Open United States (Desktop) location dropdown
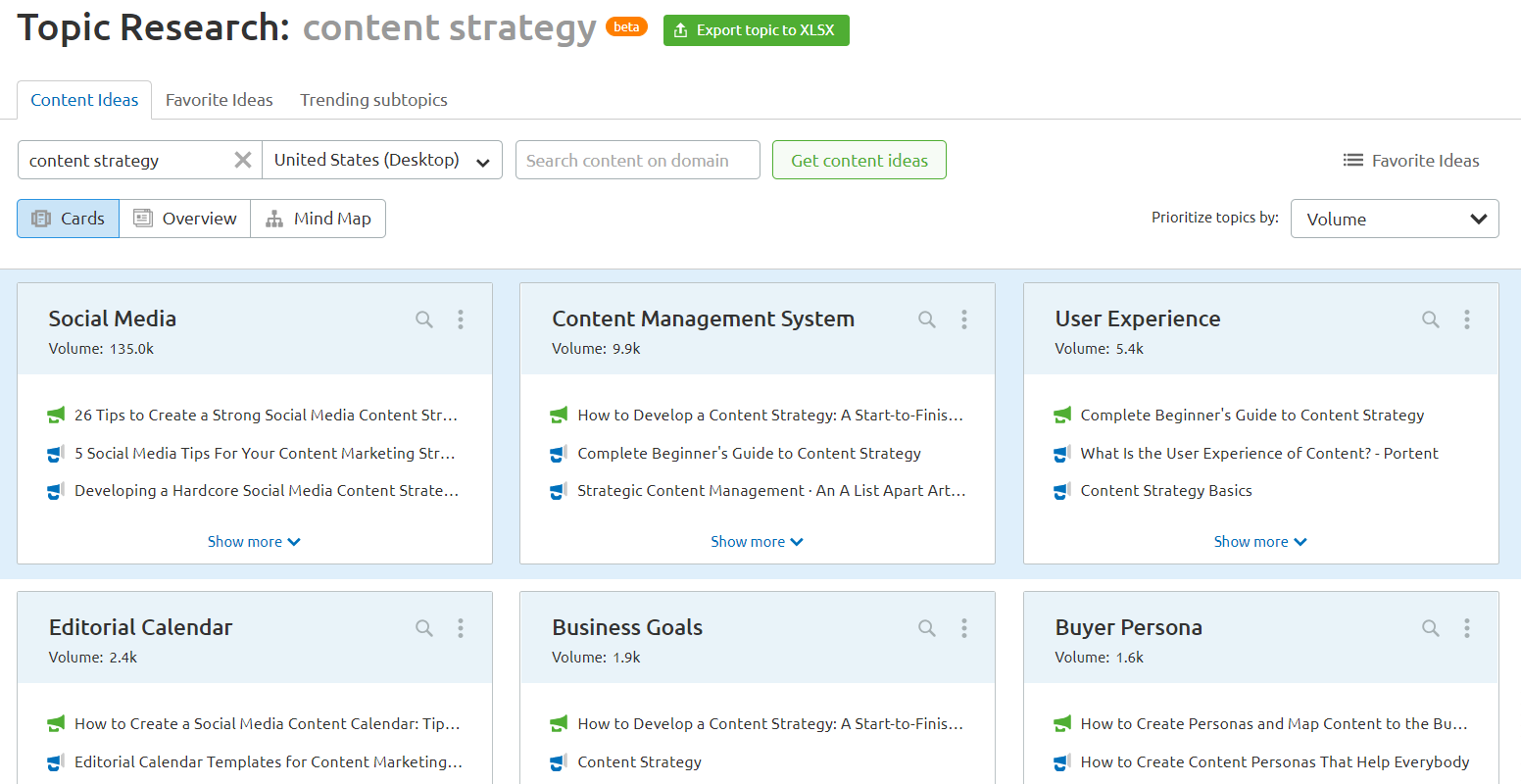Viewport: 1521px width, 784px height. coord(382,160)
